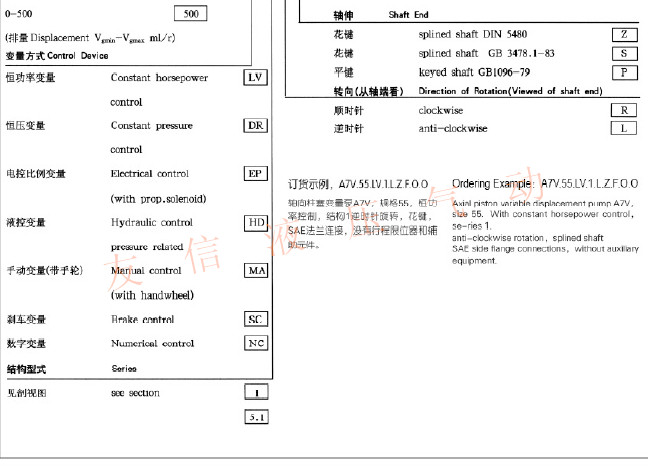Viewport: 648px width, 466px height.
Task: Click the Chinese label '平键'
Action: (x=343, y=72)
